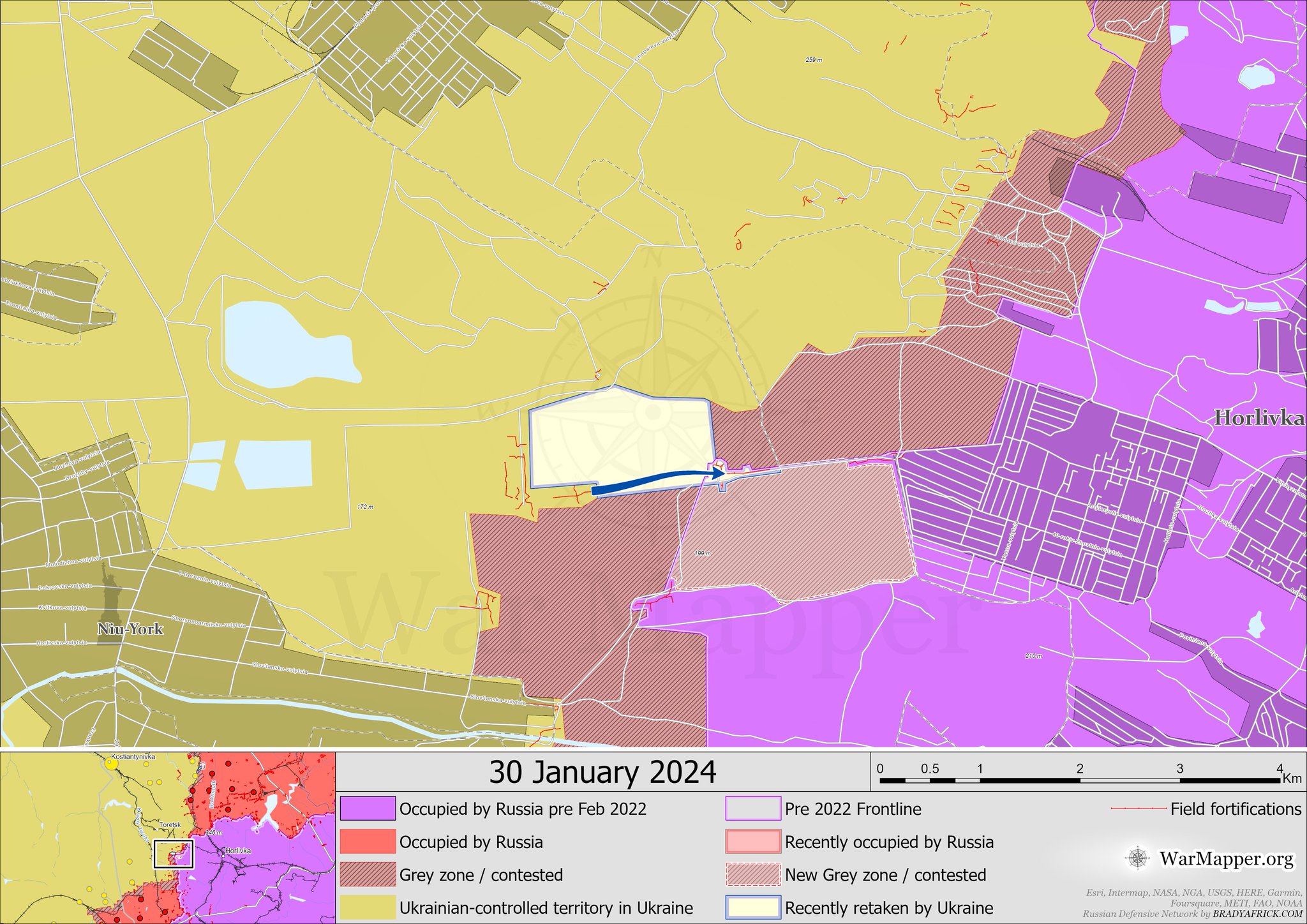
Task: Click the yellow Ukrainian-controlled territory swatch
Action: pos(367,907)
